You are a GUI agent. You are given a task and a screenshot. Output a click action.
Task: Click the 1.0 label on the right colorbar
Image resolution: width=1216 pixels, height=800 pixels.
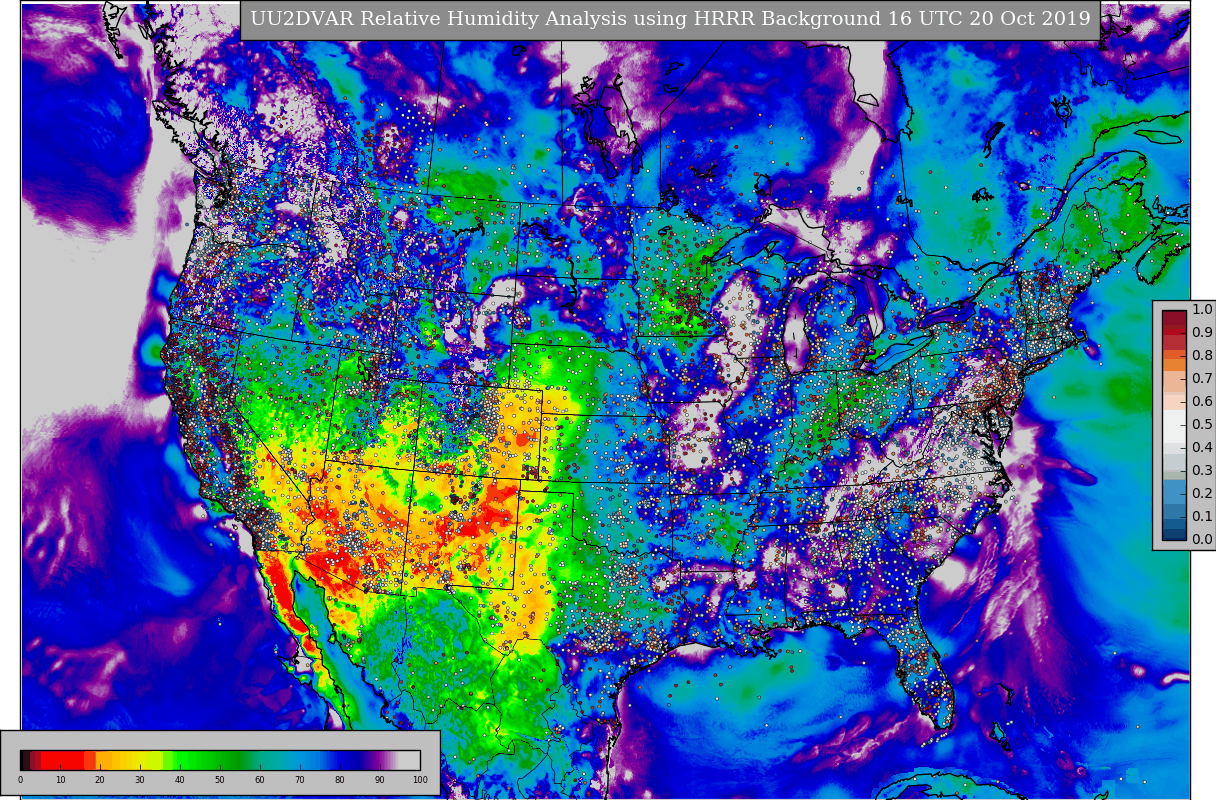(x=1202, y=310)
